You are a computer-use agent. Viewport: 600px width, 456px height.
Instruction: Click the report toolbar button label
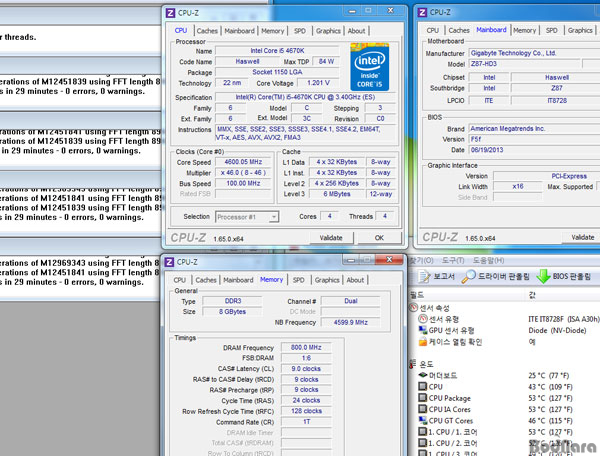pos(444,276)
